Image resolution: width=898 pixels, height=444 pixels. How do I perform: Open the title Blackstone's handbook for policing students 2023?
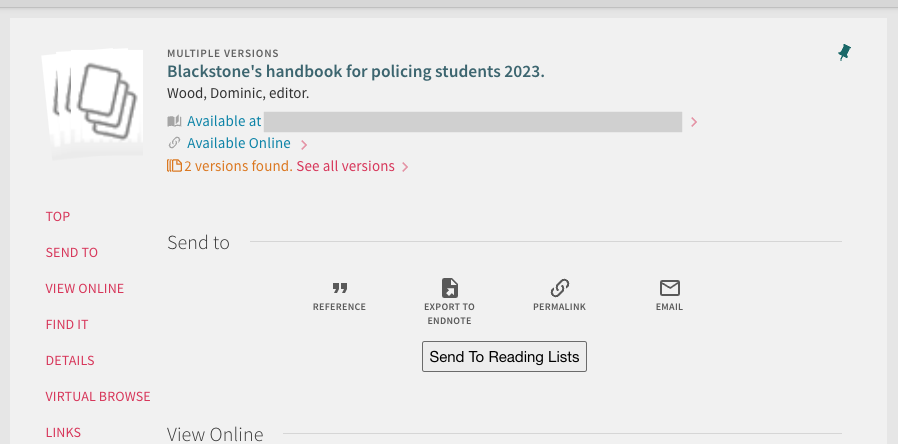click(356, 72)
